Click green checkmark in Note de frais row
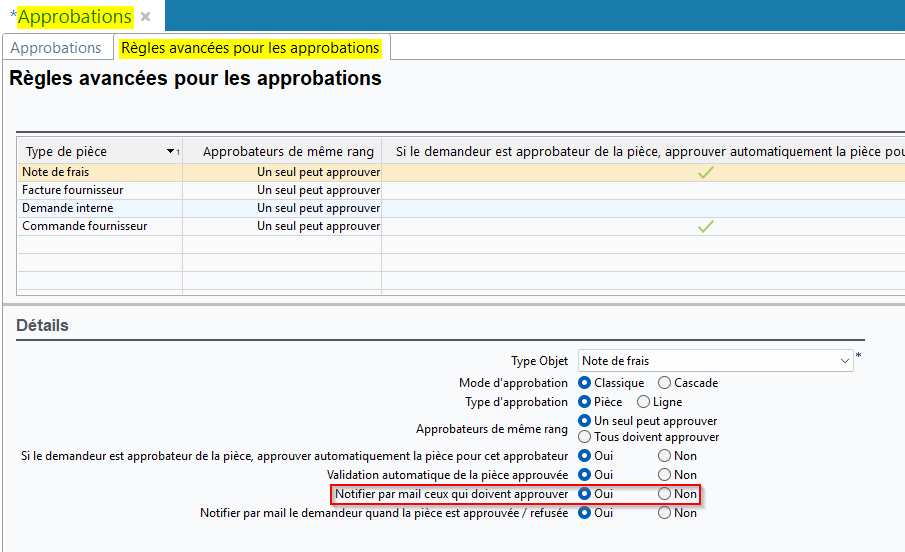Image resolution: width=905 pixels, height=552 pixels. click(706, 172)
